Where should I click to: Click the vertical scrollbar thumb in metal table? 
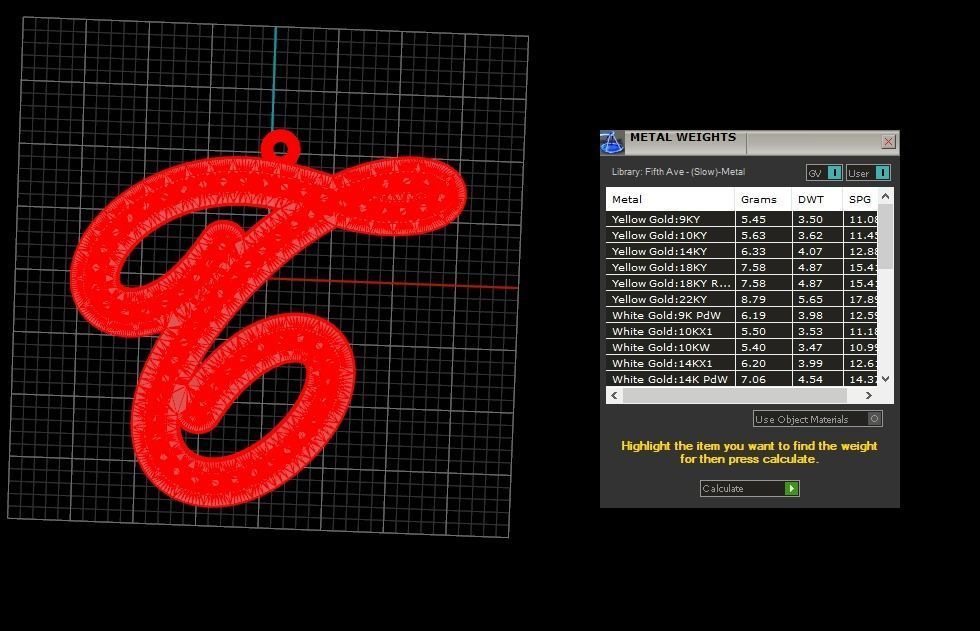click(x=885, y=236)
